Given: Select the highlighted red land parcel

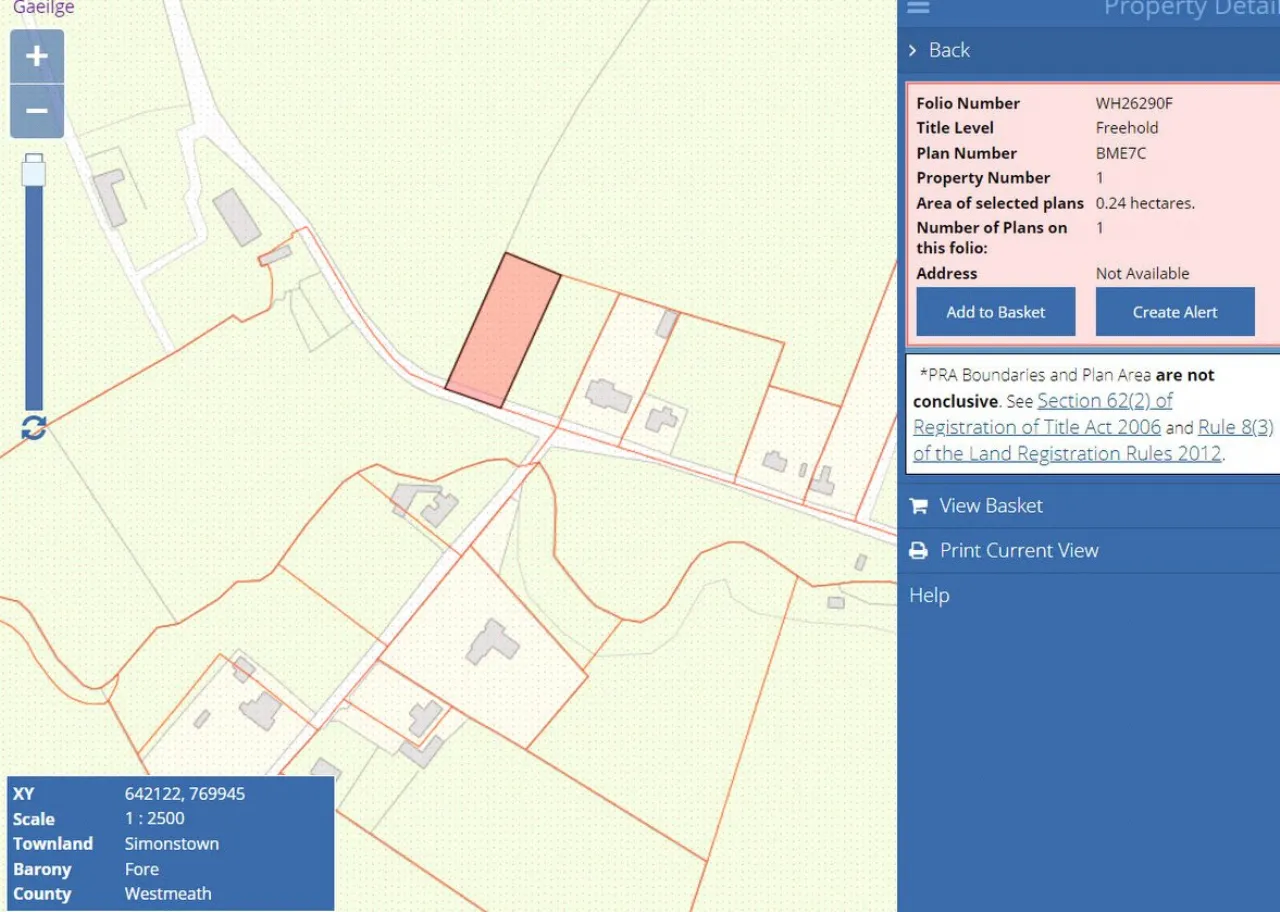Looking at the screenshot, I should point(503,330).
